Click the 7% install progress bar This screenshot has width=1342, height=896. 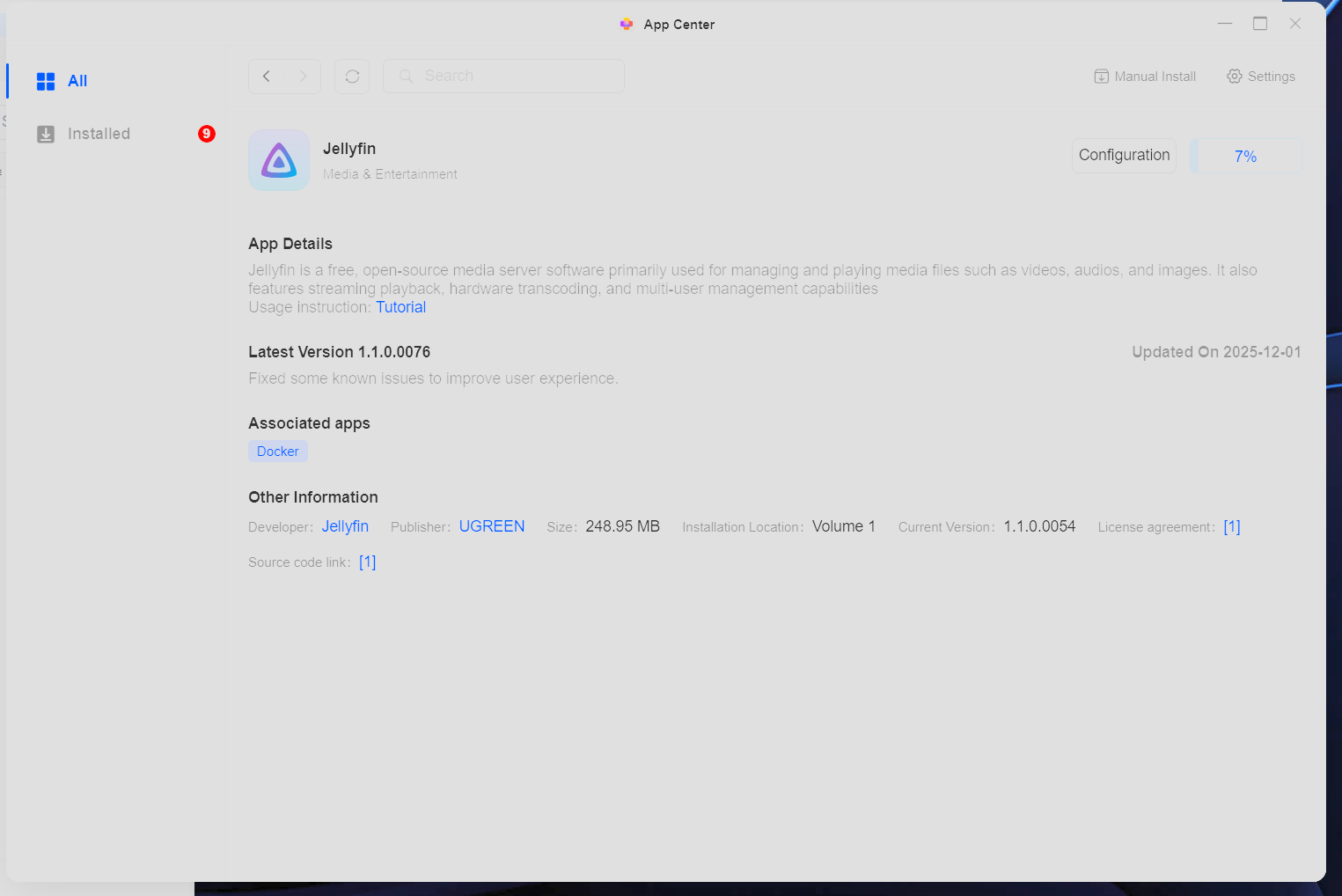1245,156
